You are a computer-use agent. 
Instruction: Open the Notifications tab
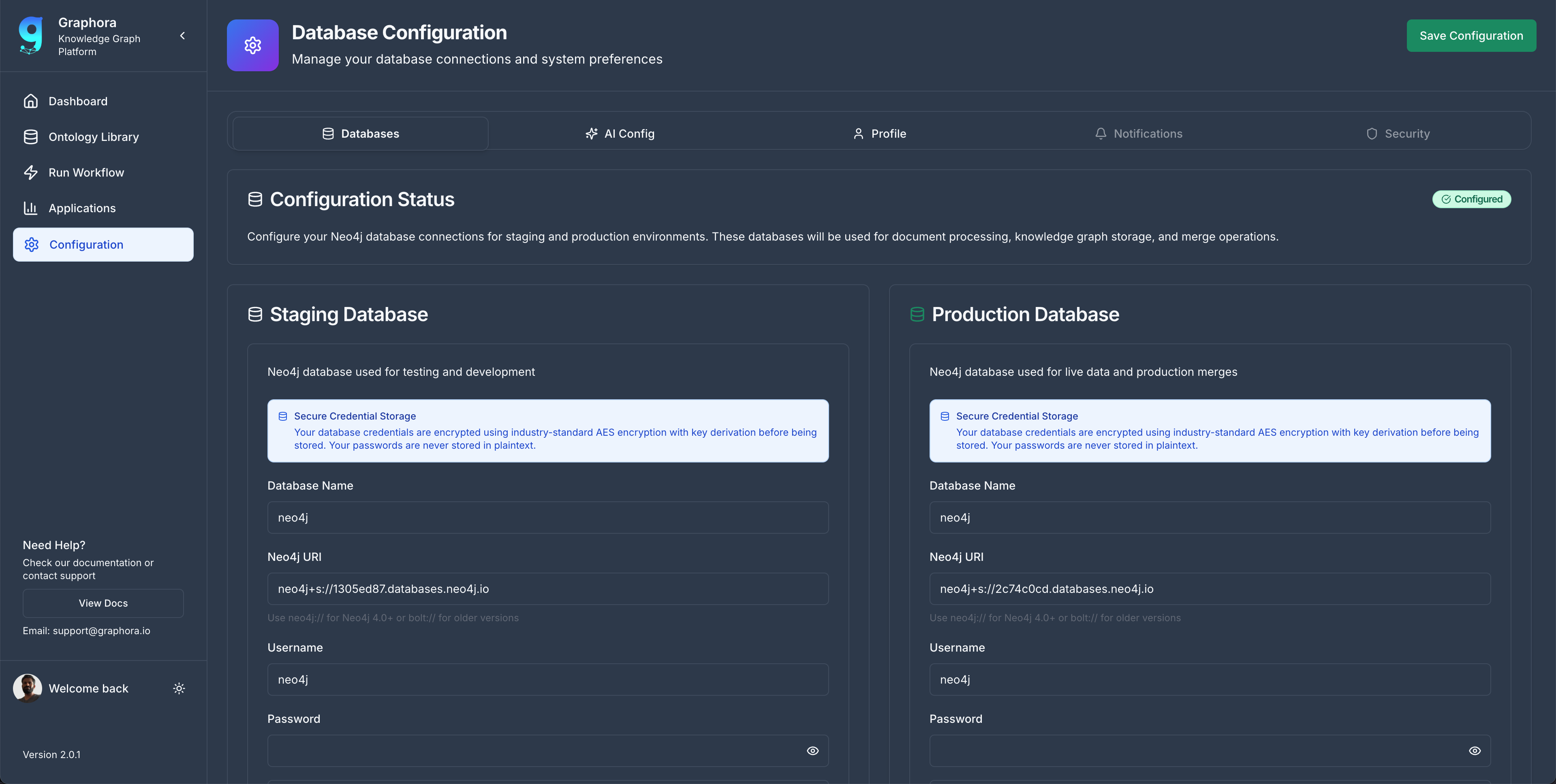[1139, 133]
